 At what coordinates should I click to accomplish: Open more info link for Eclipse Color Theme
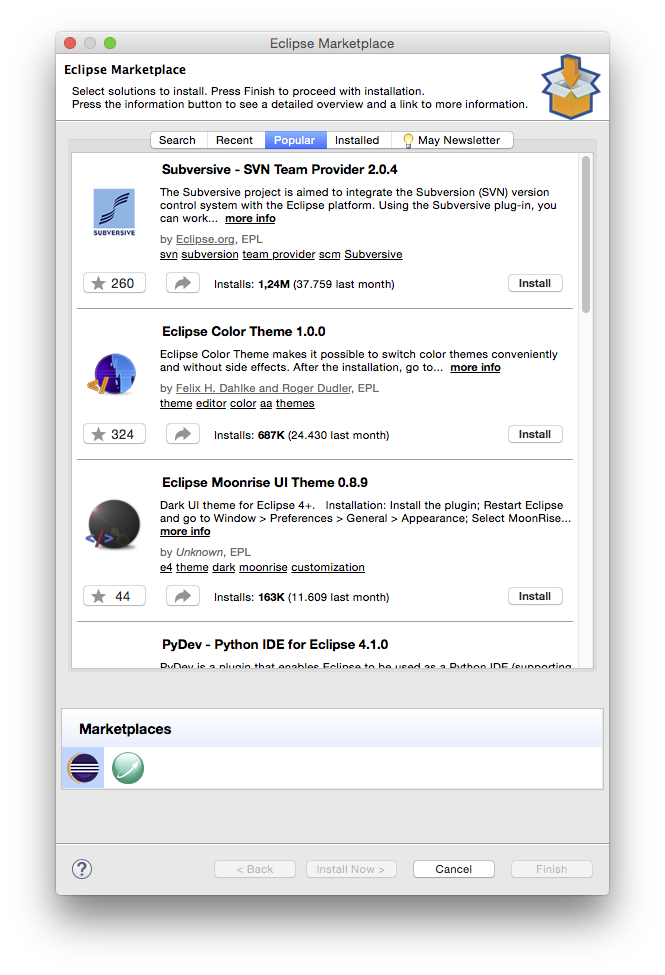pyautogui.click(x=475, y=367)
